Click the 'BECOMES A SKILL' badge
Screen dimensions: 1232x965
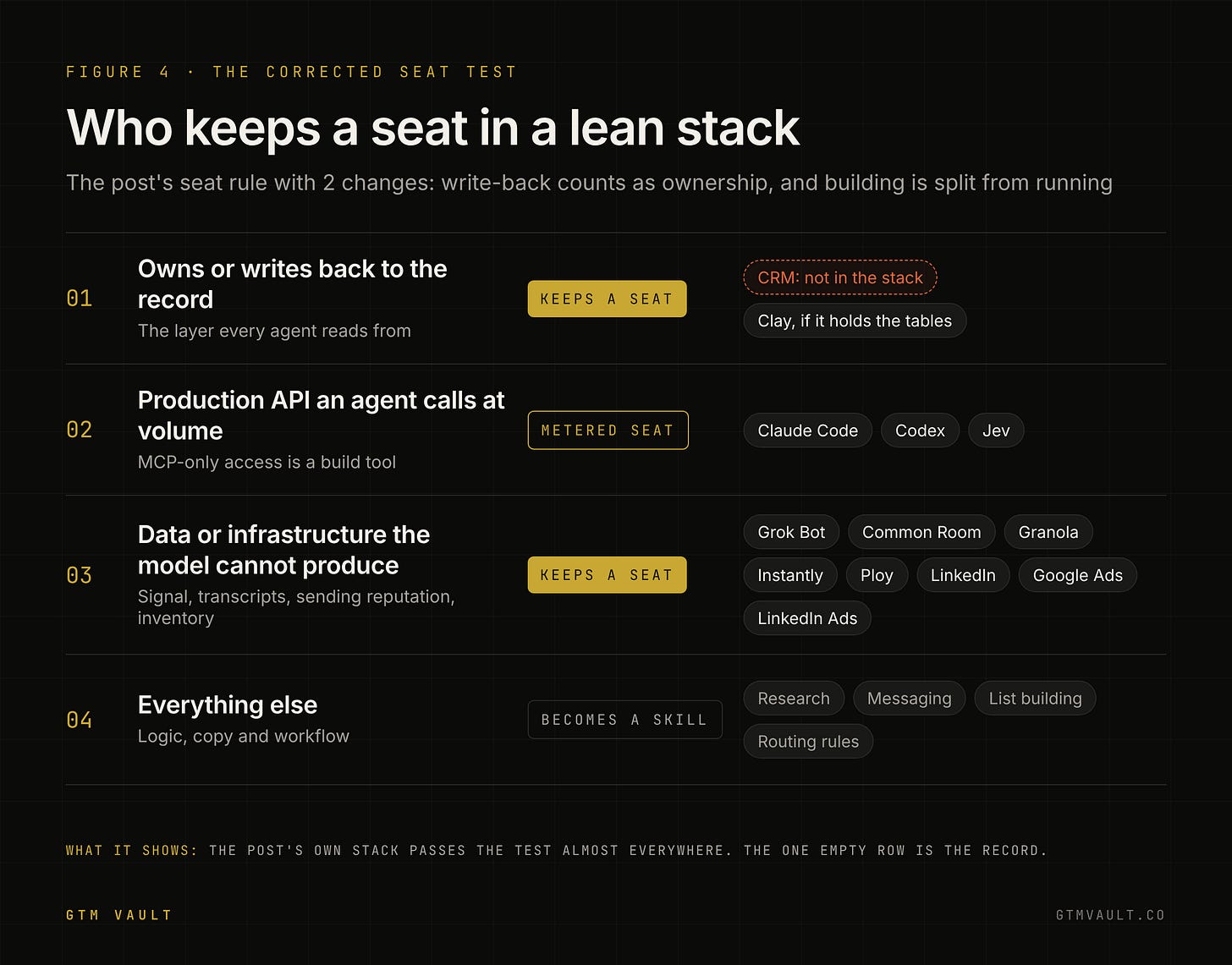(624, 720)
